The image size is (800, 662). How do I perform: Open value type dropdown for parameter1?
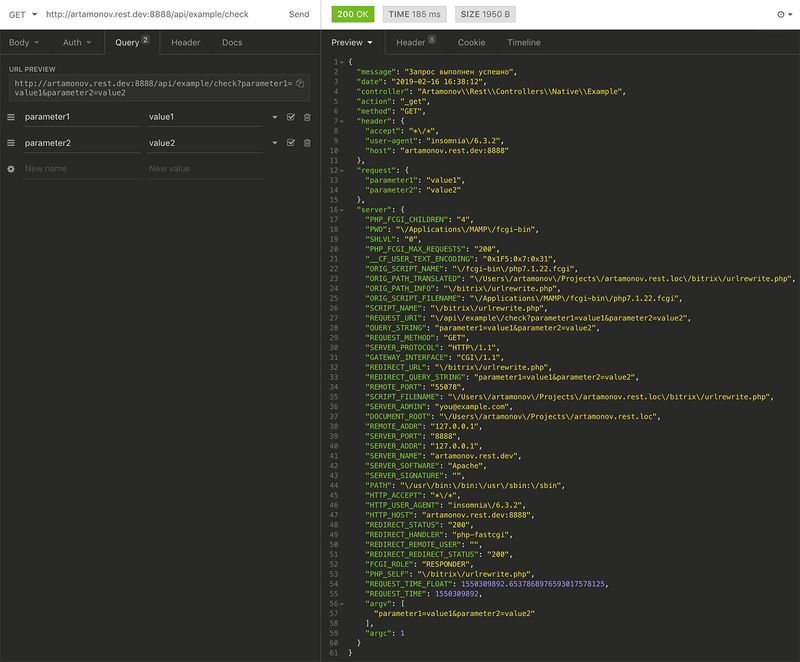point(275,117)
